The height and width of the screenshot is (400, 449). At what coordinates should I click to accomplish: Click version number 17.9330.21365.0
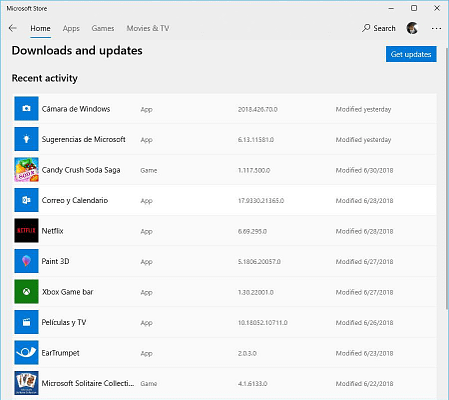261,201
